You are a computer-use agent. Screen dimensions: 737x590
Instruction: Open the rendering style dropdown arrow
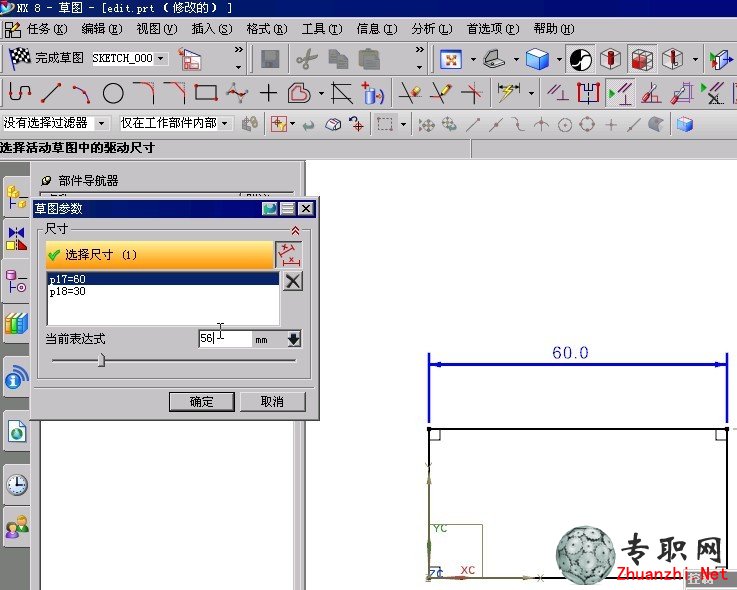coord(559,60)
